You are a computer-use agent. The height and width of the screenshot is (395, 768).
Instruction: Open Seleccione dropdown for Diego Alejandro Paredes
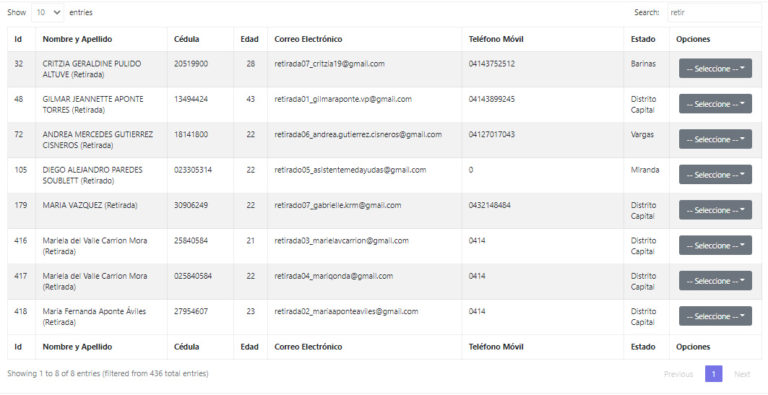[715, 174]
